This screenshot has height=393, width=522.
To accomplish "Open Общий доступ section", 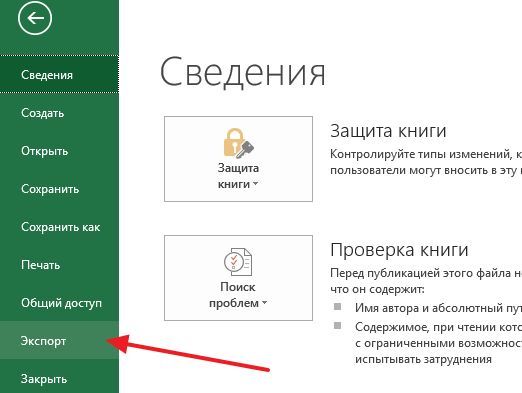I will coord(59,303).
